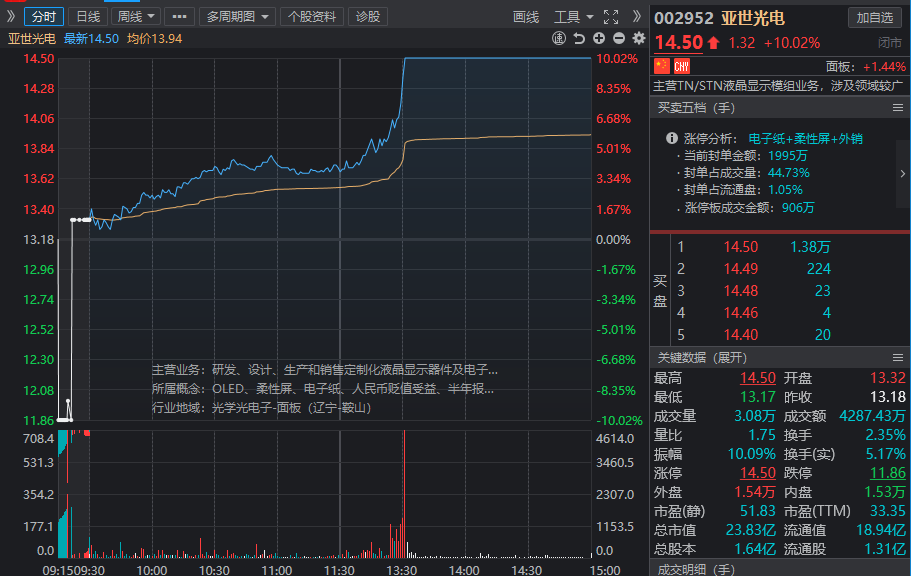Image resolution: width=911 pixels, height=576 pixels.
Task: Click the CNY currency badge
Action: tap(682, 66)
